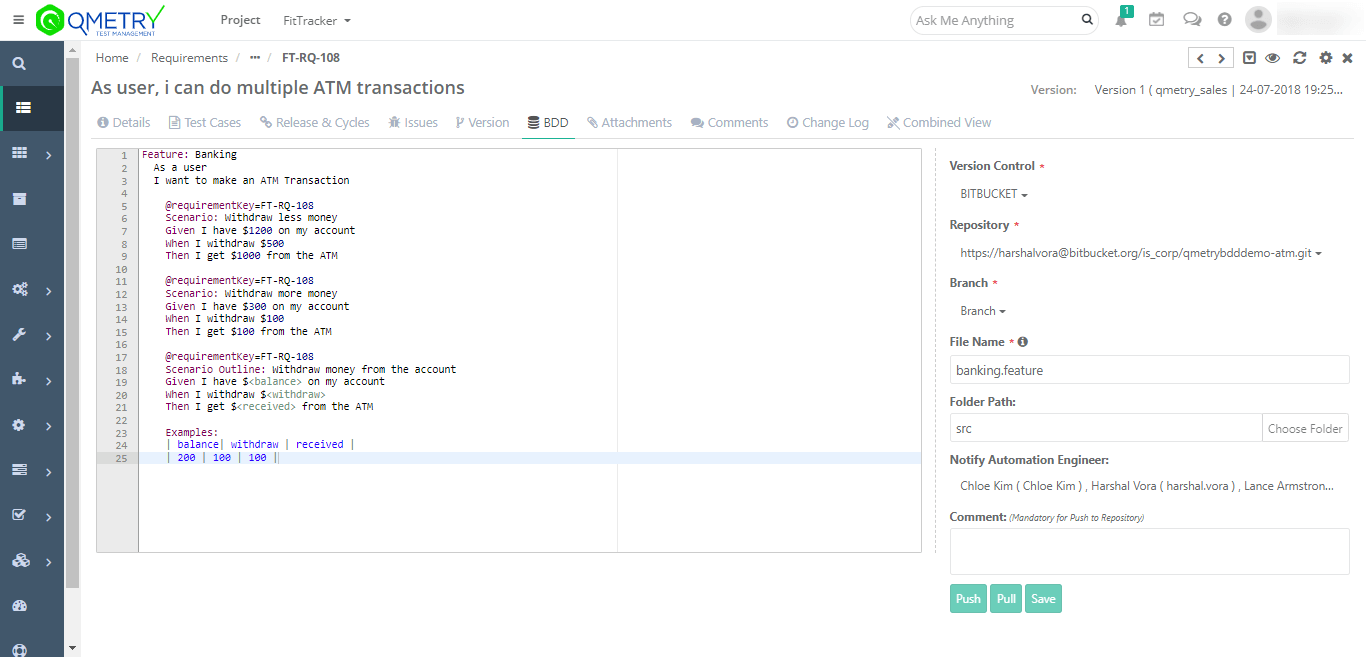
Task: Open the grid module sidebar icon
Action: click(x=19, y=153)
